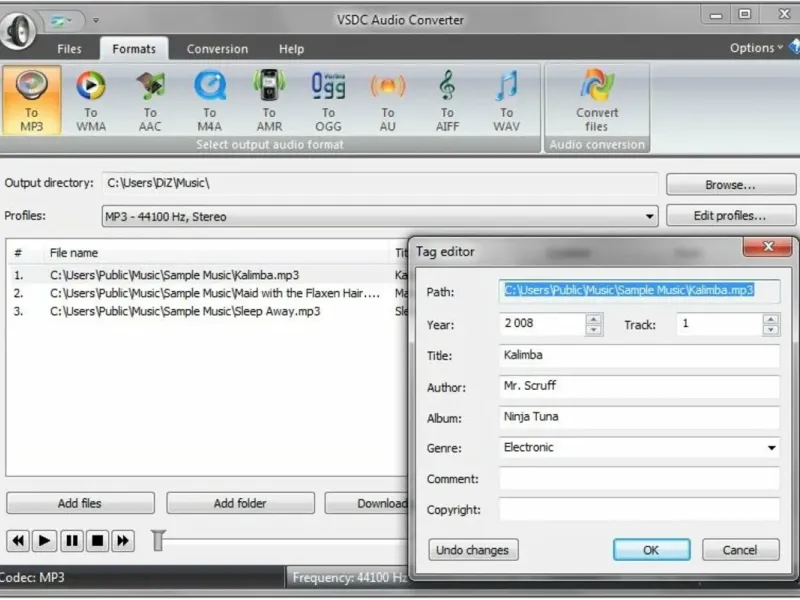This screenshot has width=800, height=600.
Task: Click the Title field containing Kalimba
Action: coord(639,356)
